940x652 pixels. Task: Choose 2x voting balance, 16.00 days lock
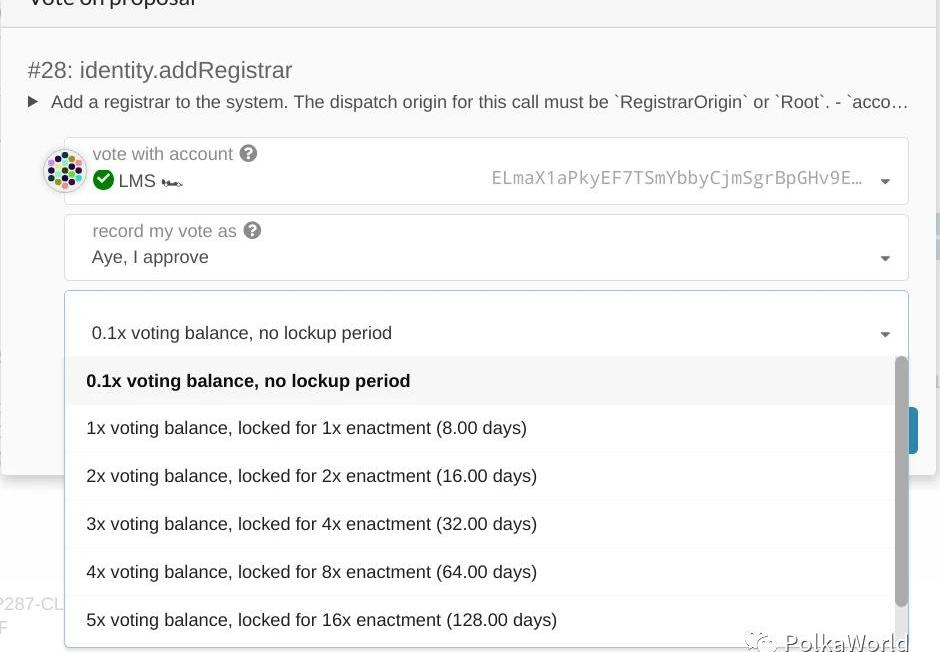pyautogui.click(x=311, y=476)
